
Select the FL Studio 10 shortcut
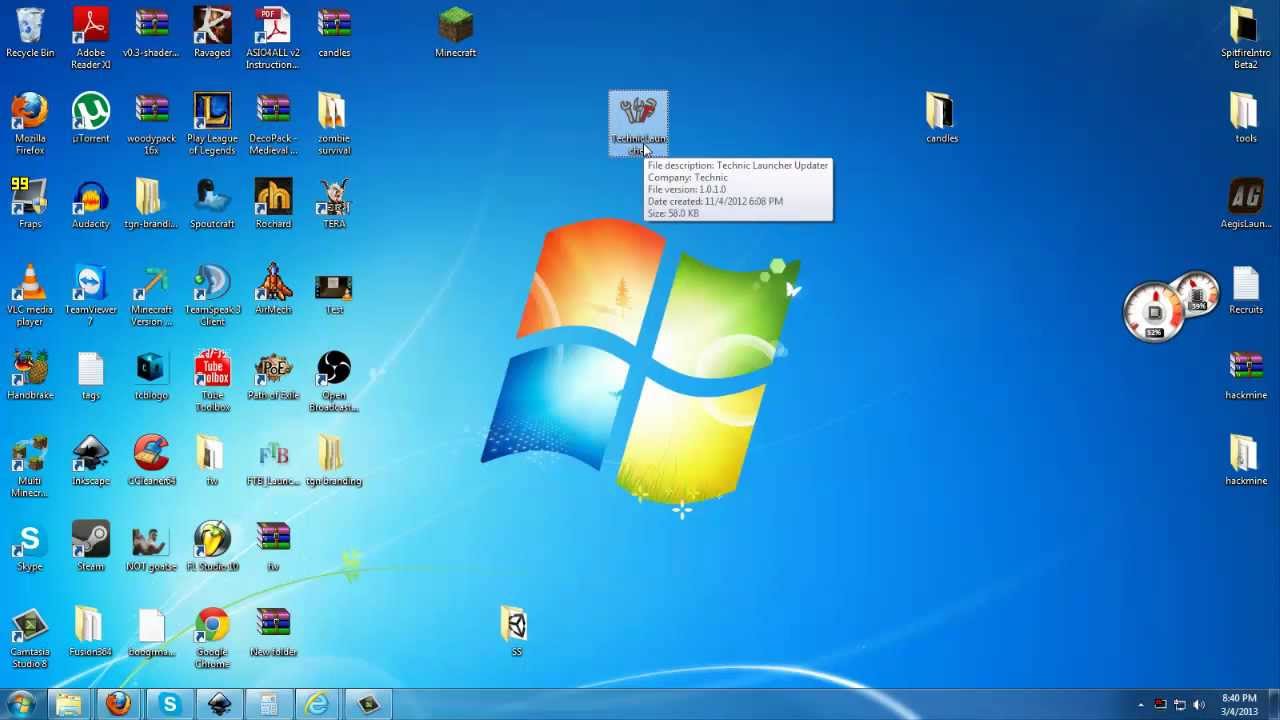[x=212, y=546]
